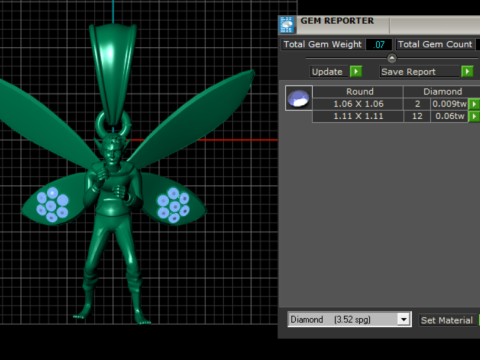Click the Total Gem Weight value .07
This screenshot has width=480, height=360.
pyautogui.click(x=379, y=45)
